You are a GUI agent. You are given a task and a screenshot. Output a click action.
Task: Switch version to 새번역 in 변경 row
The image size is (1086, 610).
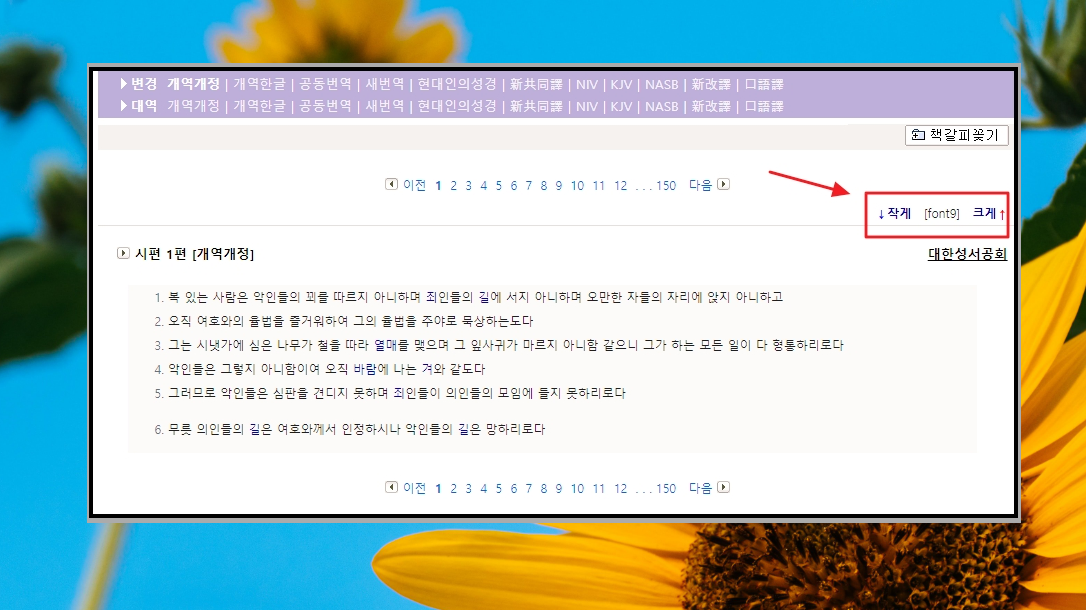point(384,84)
